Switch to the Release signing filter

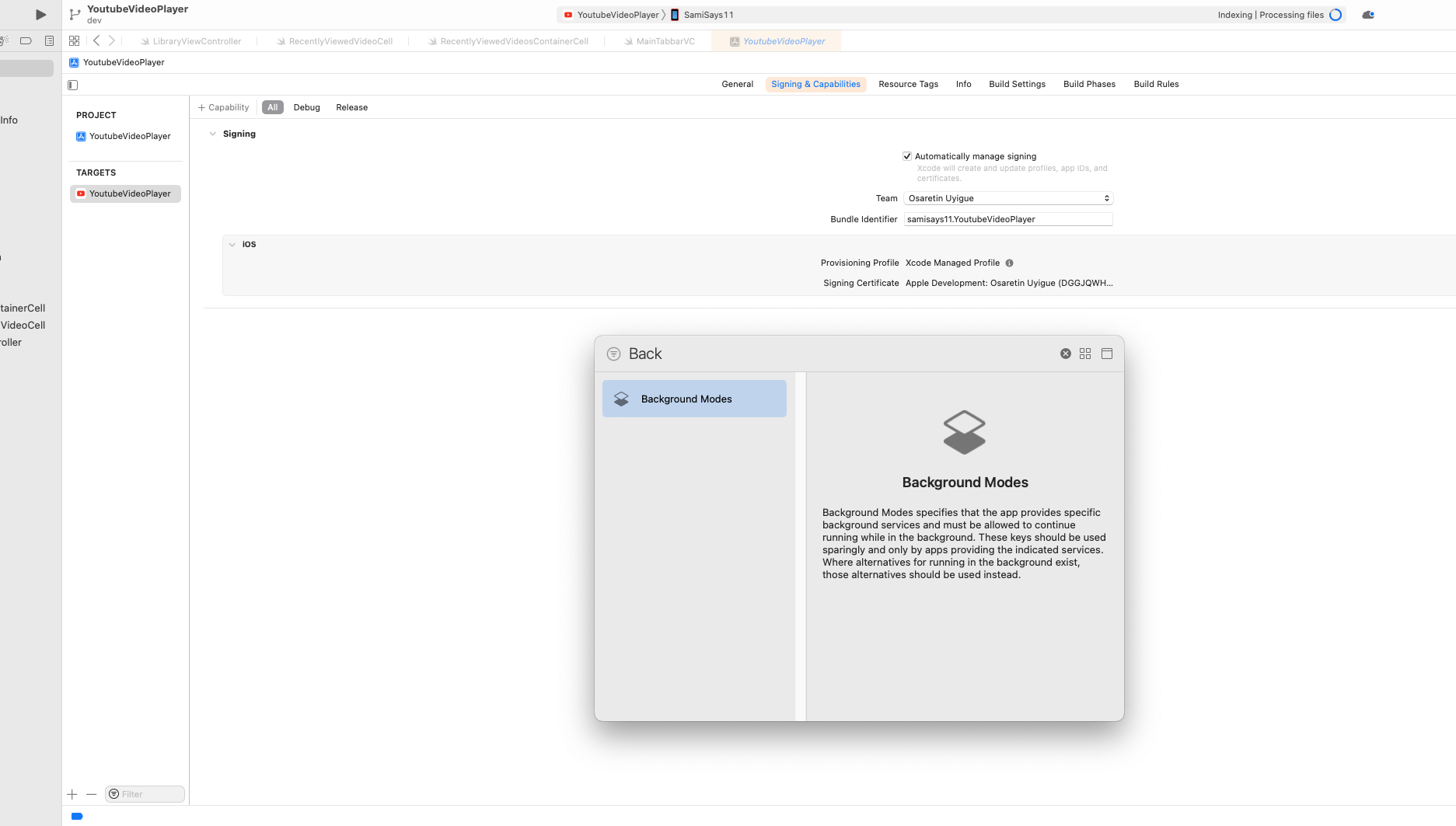click(351, 107)
